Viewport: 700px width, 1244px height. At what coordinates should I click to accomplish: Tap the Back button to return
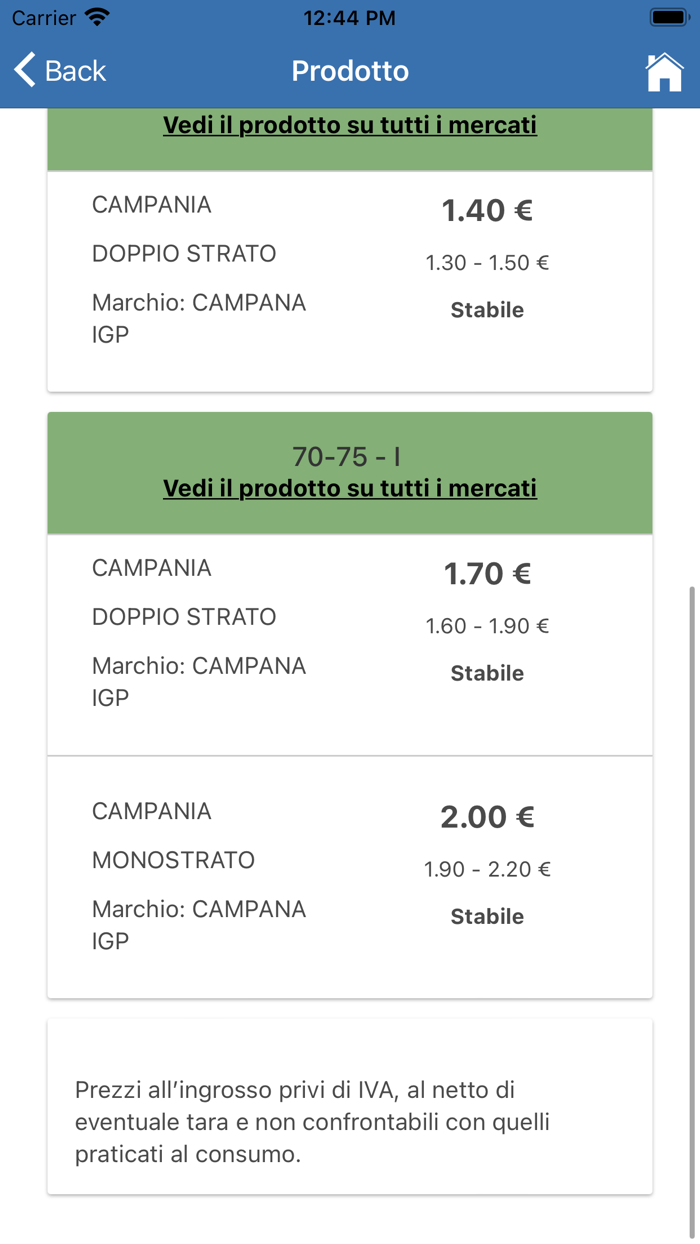coord(58,70)
